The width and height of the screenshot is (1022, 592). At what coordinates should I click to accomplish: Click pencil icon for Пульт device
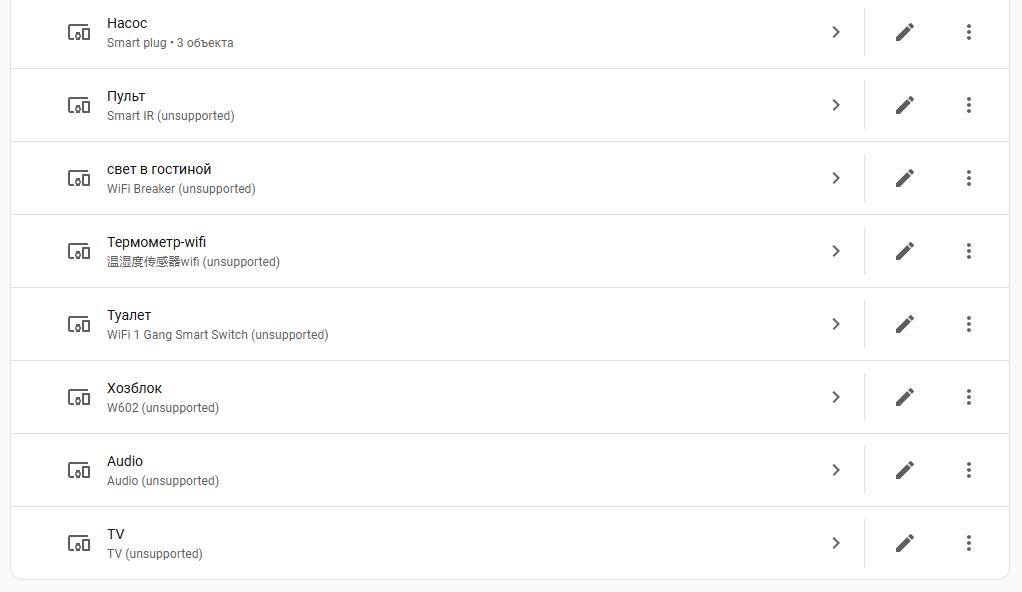(x=905, y=105)
